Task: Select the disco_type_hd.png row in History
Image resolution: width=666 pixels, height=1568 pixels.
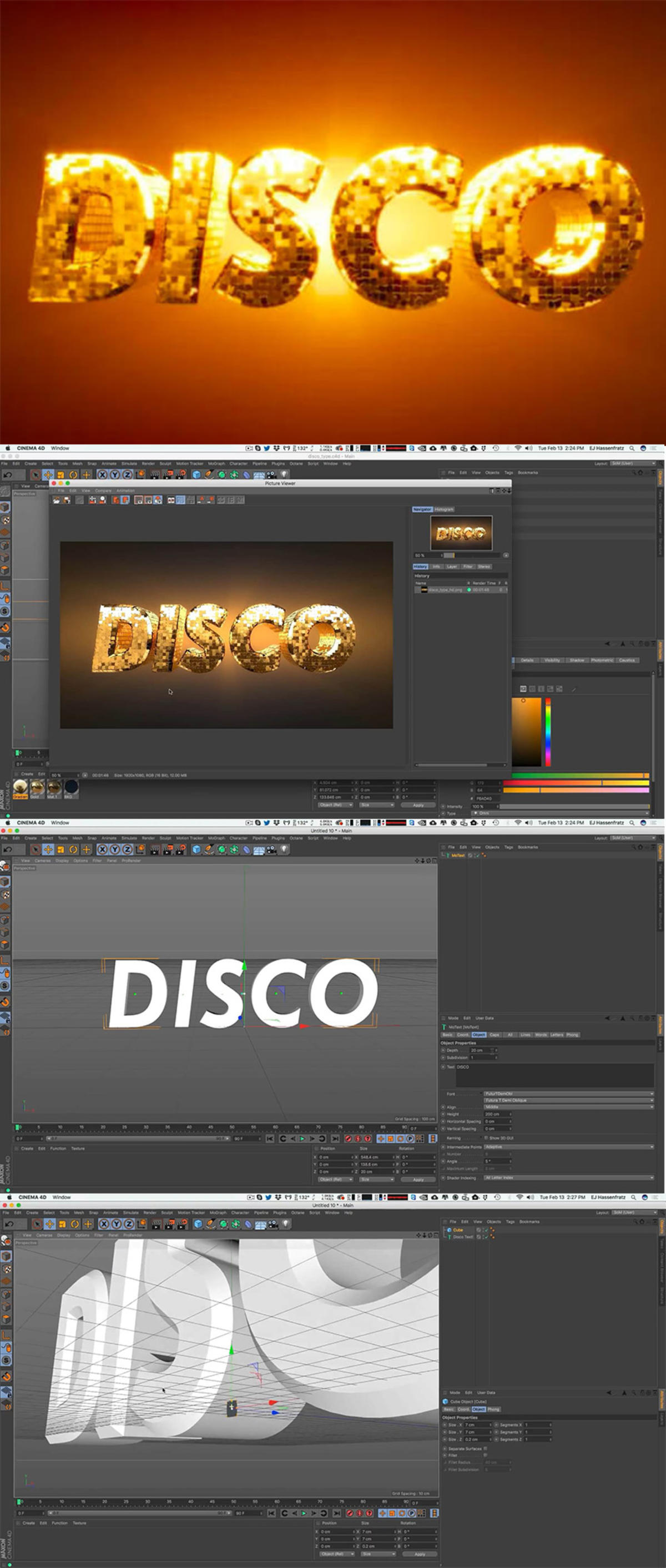Action: point(461,589)
